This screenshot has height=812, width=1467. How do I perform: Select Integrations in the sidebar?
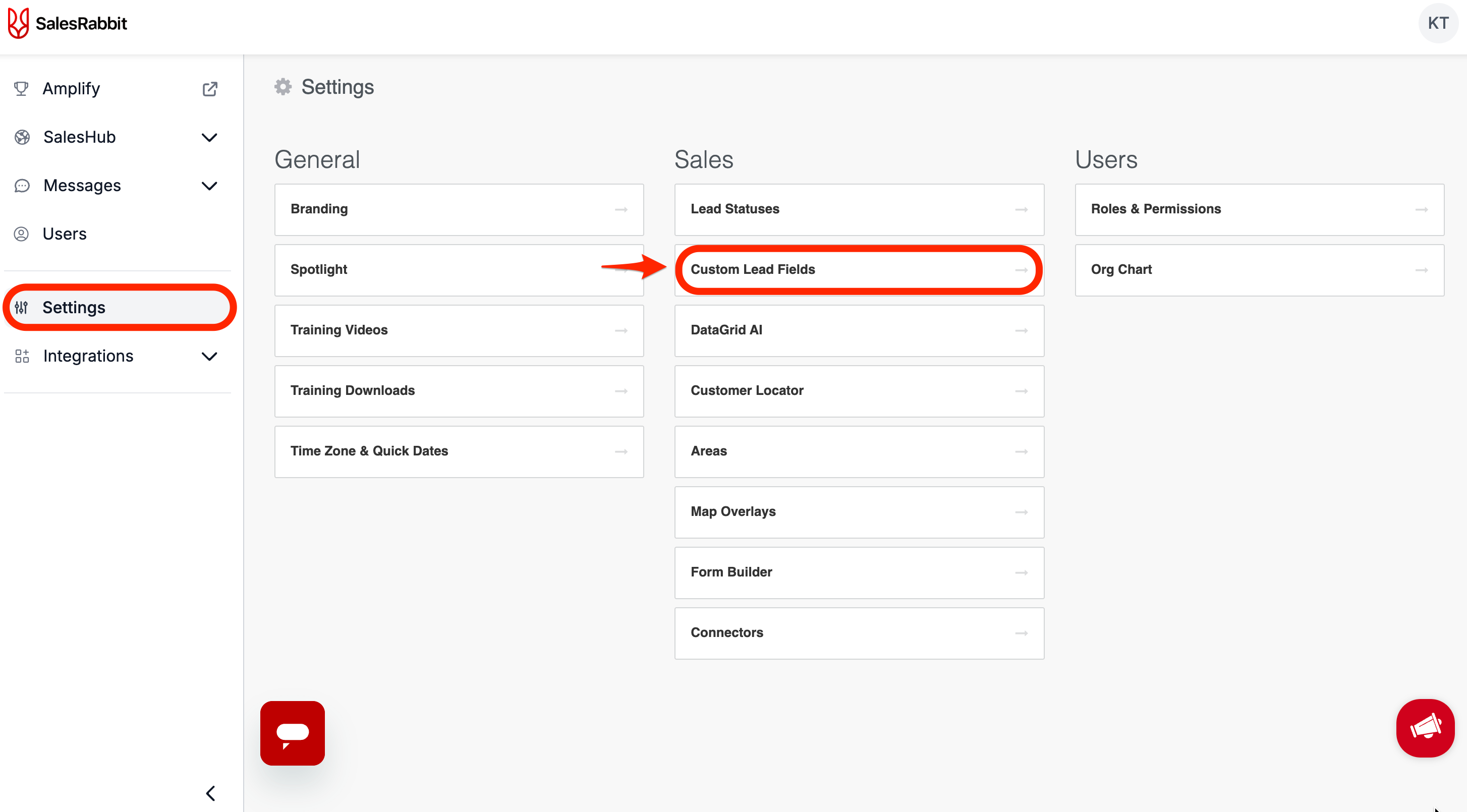(x=117, y=356)
